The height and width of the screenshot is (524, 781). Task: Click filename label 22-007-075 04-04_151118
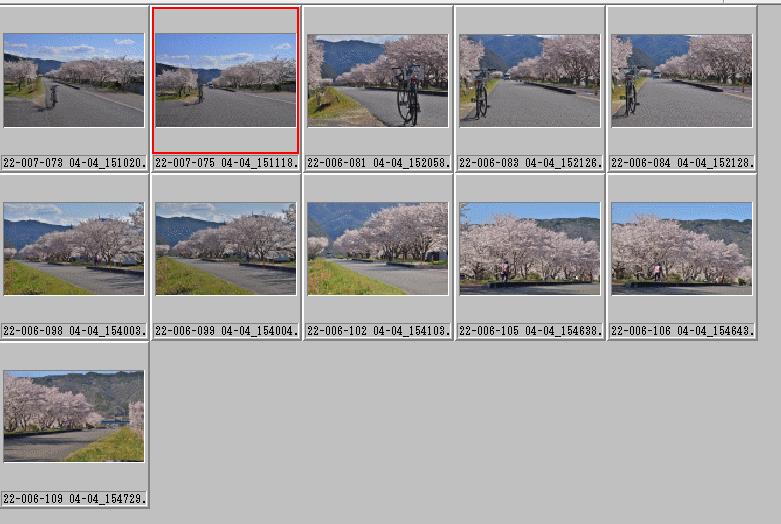point(227,162)
